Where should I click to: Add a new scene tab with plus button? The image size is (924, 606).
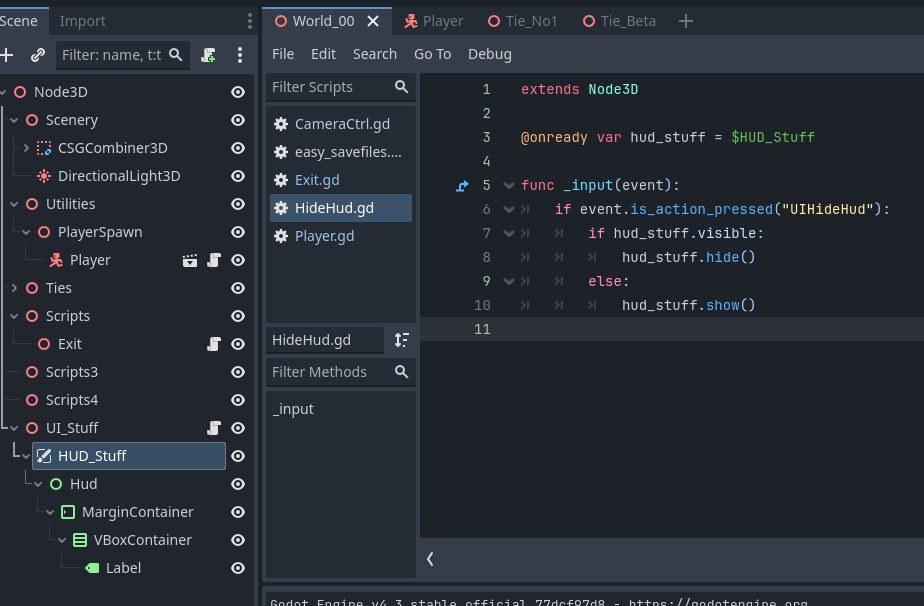[685, 21]
